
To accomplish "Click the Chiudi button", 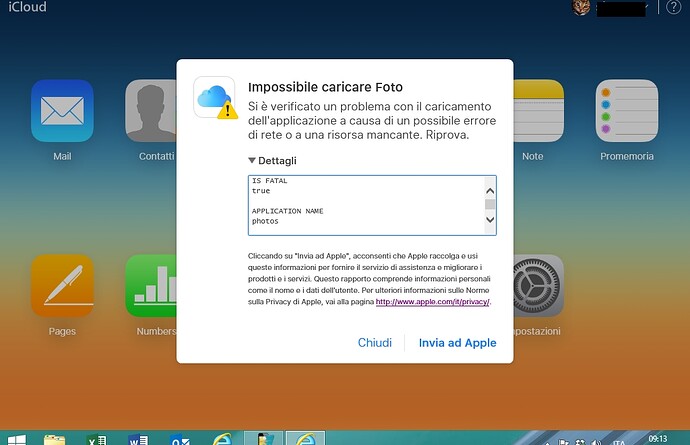I will (374, 342).
